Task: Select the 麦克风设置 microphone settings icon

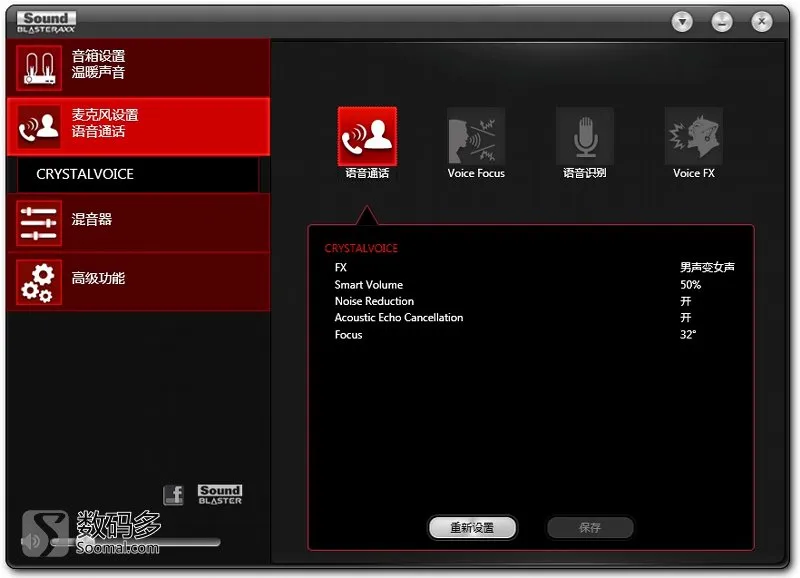Action: point(39,127)
